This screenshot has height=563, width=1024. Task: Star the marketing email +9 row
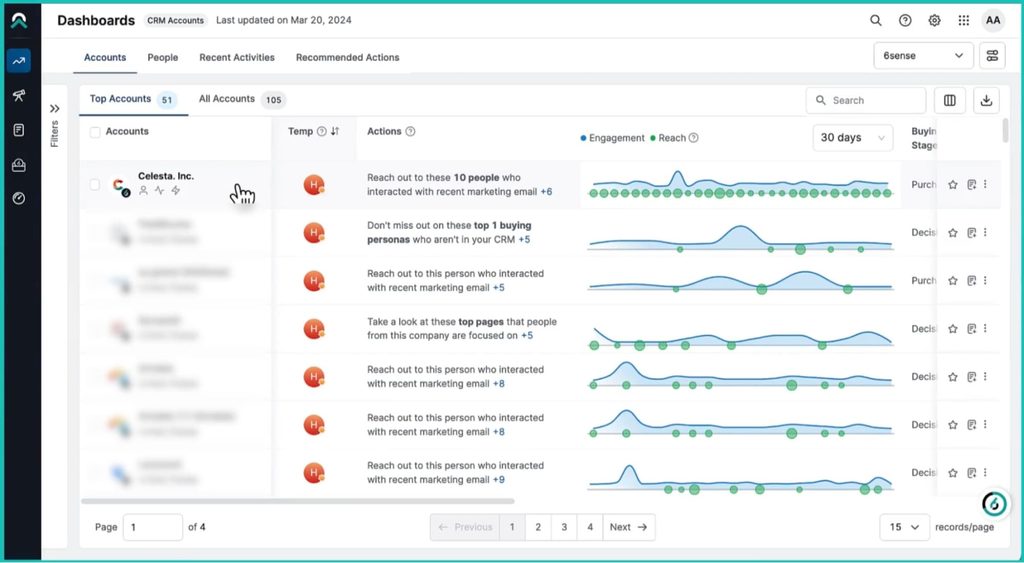click(x=953, y=473)
